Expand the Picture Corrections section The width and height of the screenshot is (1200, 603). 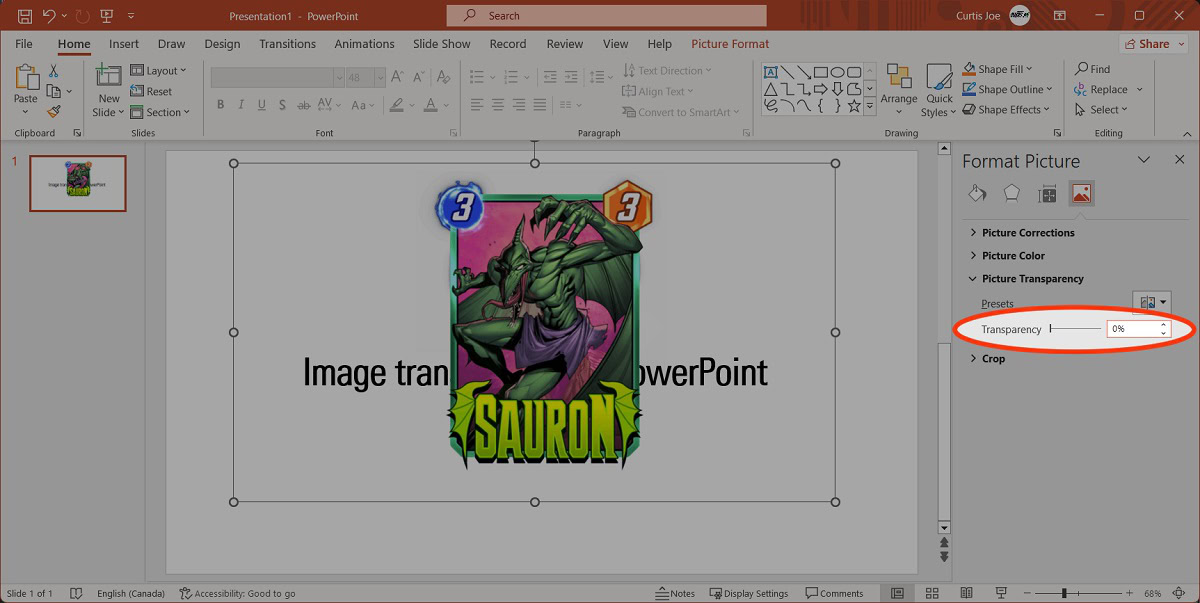click(x=1028, y=233)
